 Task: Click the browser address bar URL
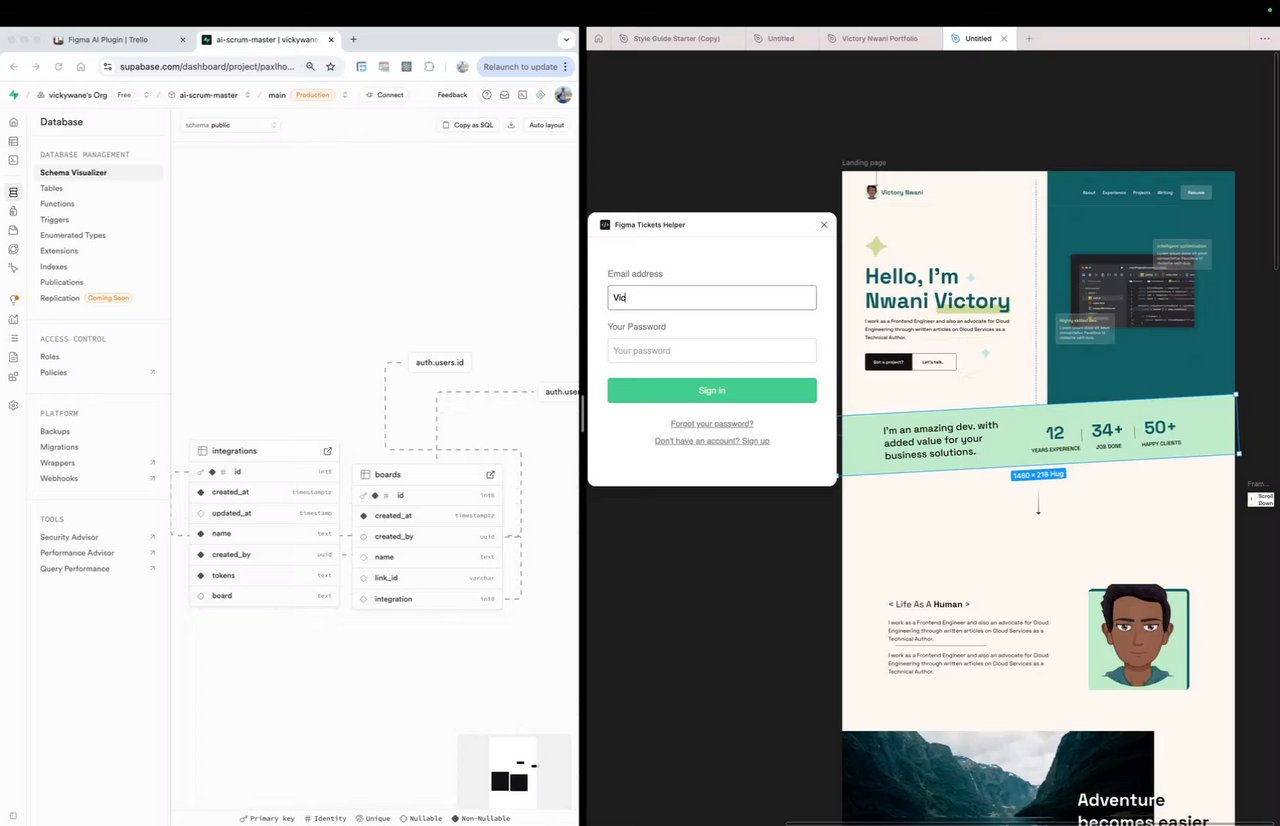[x=207, y=67]
